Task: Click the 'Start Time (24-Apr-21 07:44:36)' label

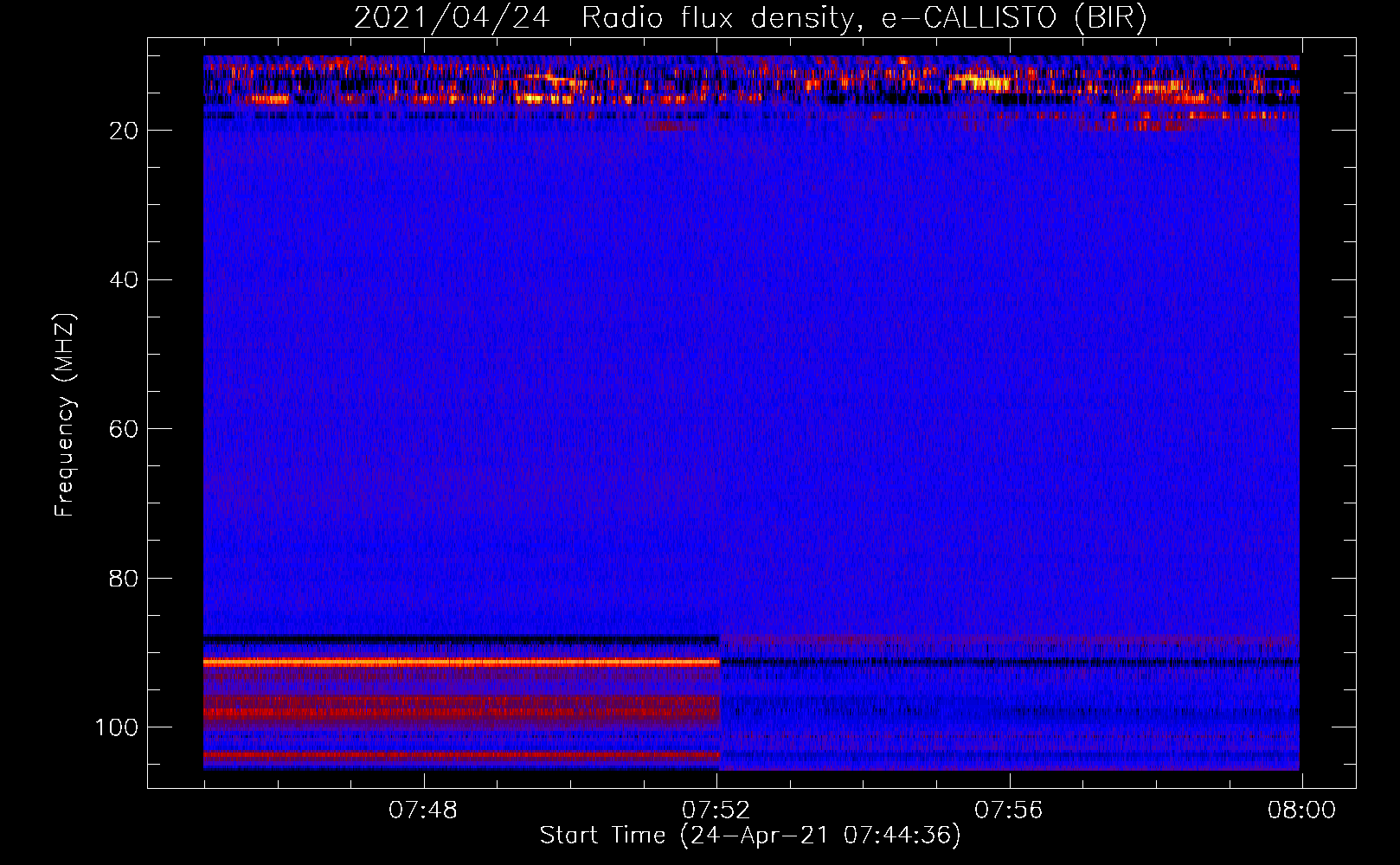Action: pos(750,836)
